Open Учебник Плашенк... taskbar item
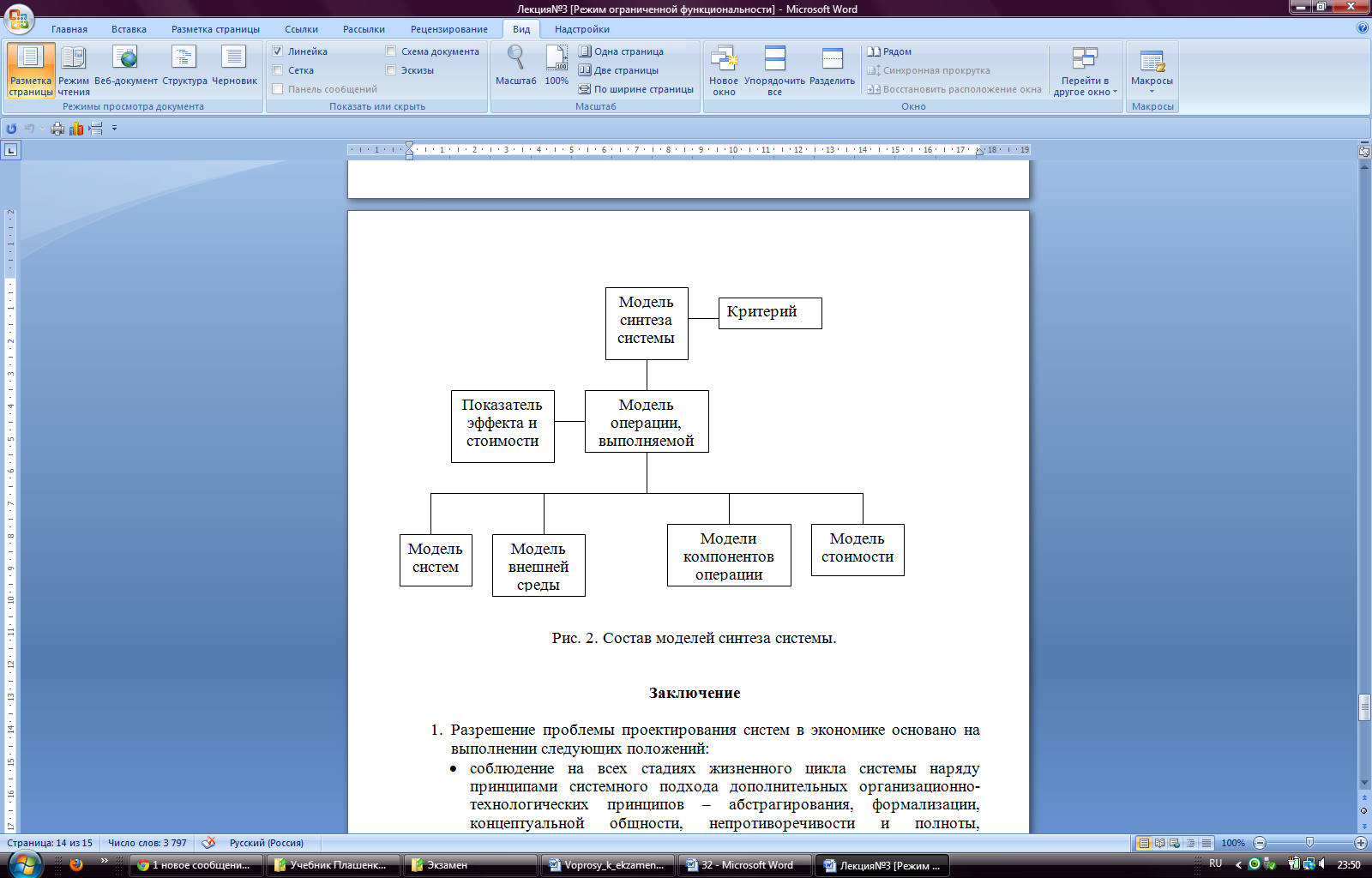1372x878 pixels. click(x=334, y=865)
